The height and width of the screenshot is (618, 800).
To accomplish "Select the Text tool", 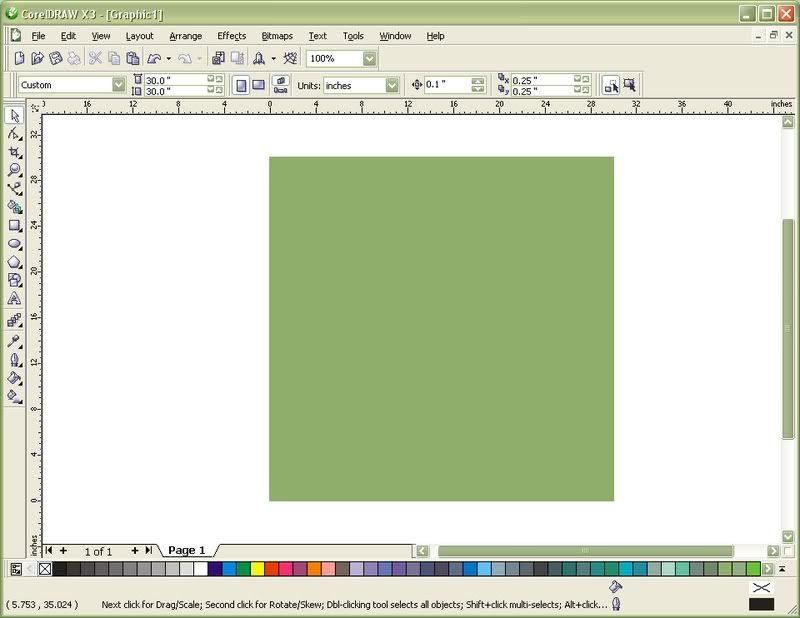I will tap(15, 298).
